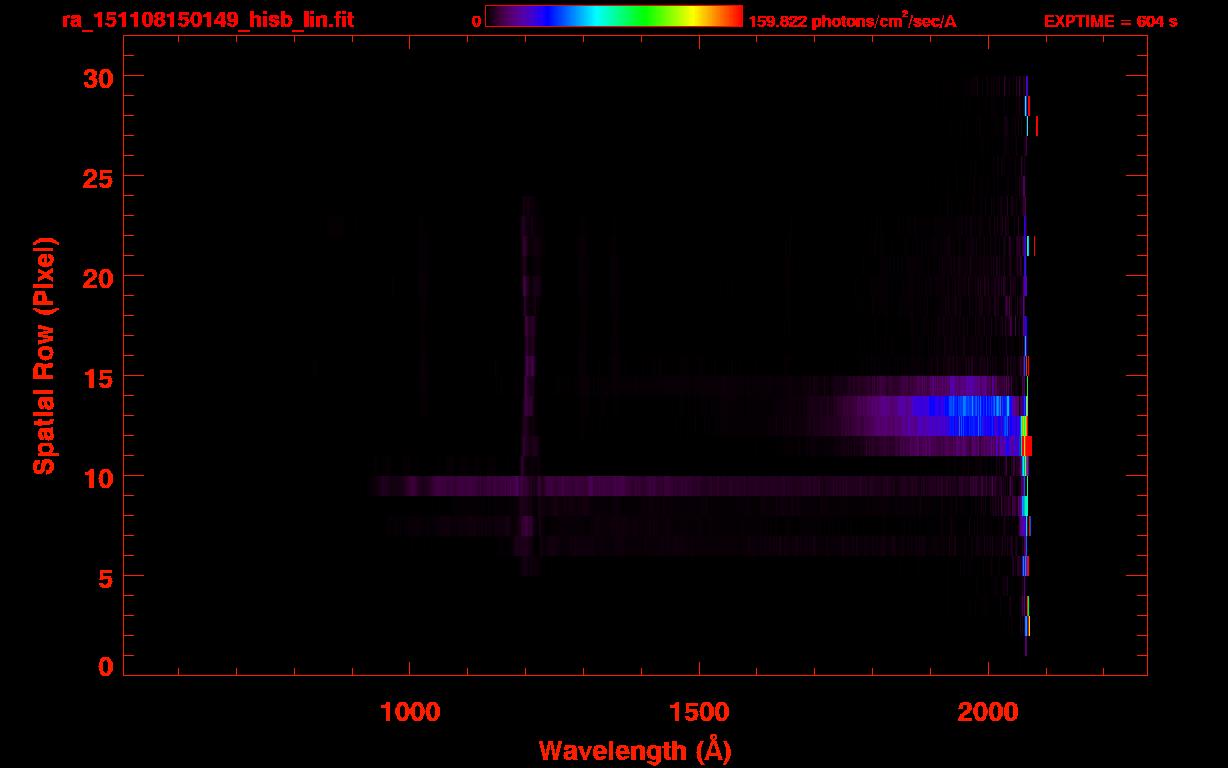Click the EXPTIME = 604 s label
This screenshot has height=768, width=1228.
pyautogui.click(x=1110, y=21)
